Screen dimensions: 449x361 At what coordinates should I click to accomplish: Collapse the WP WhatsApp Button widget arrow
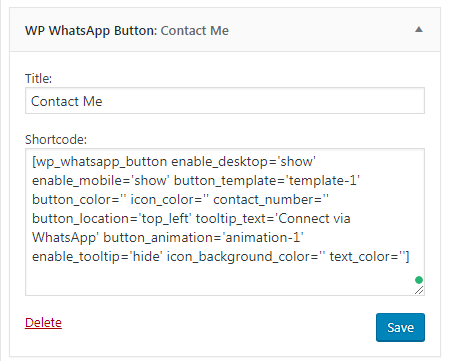419,30
